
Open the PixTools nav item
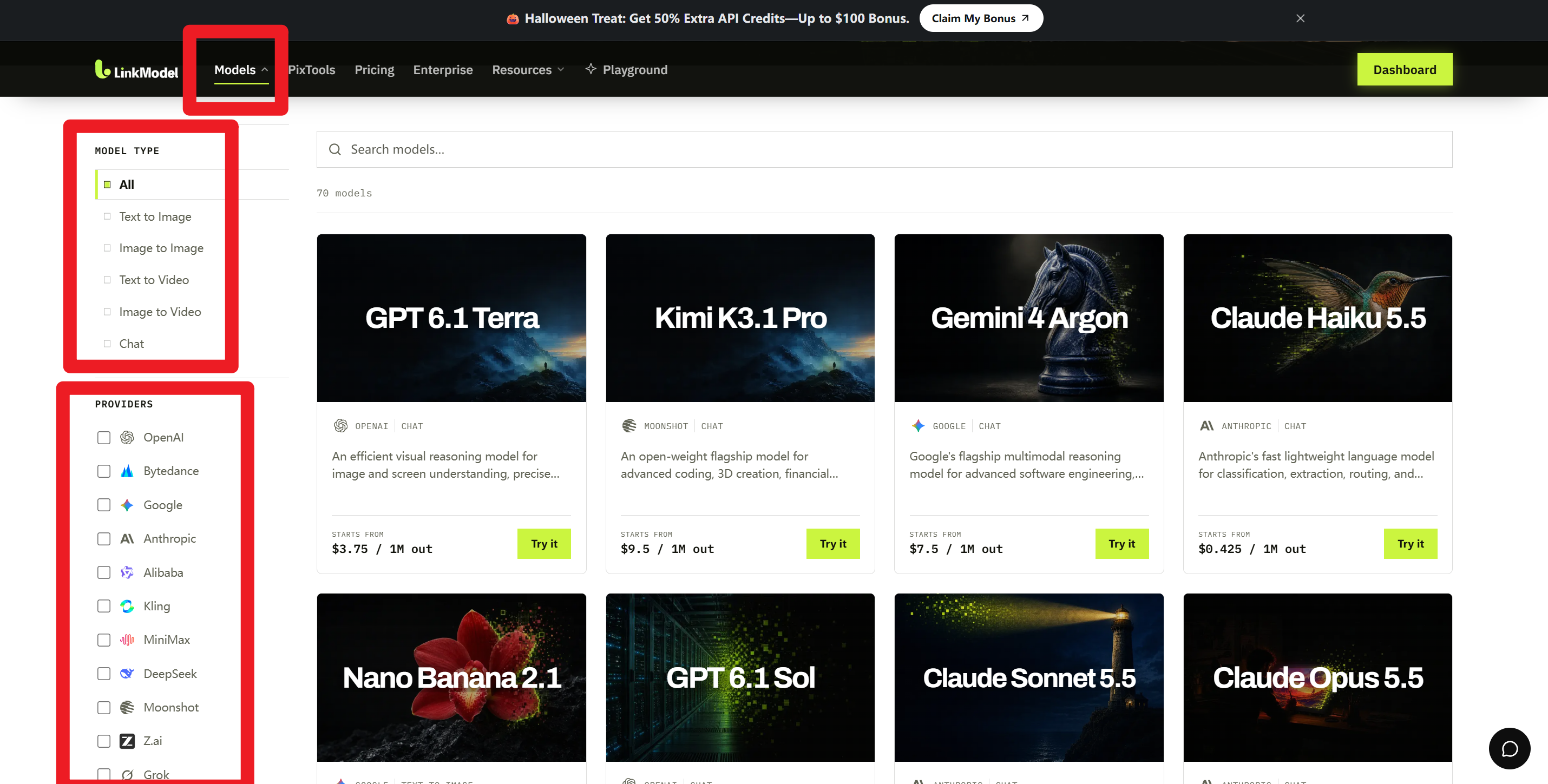311,70
